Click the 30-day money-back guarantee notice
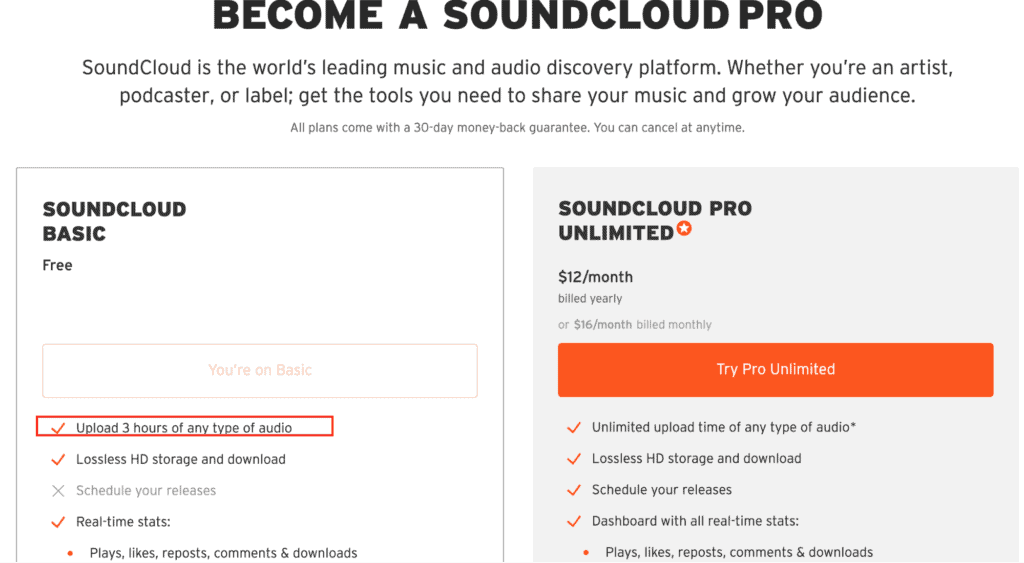Screen dimensions: 1024x563 [517, 127]
